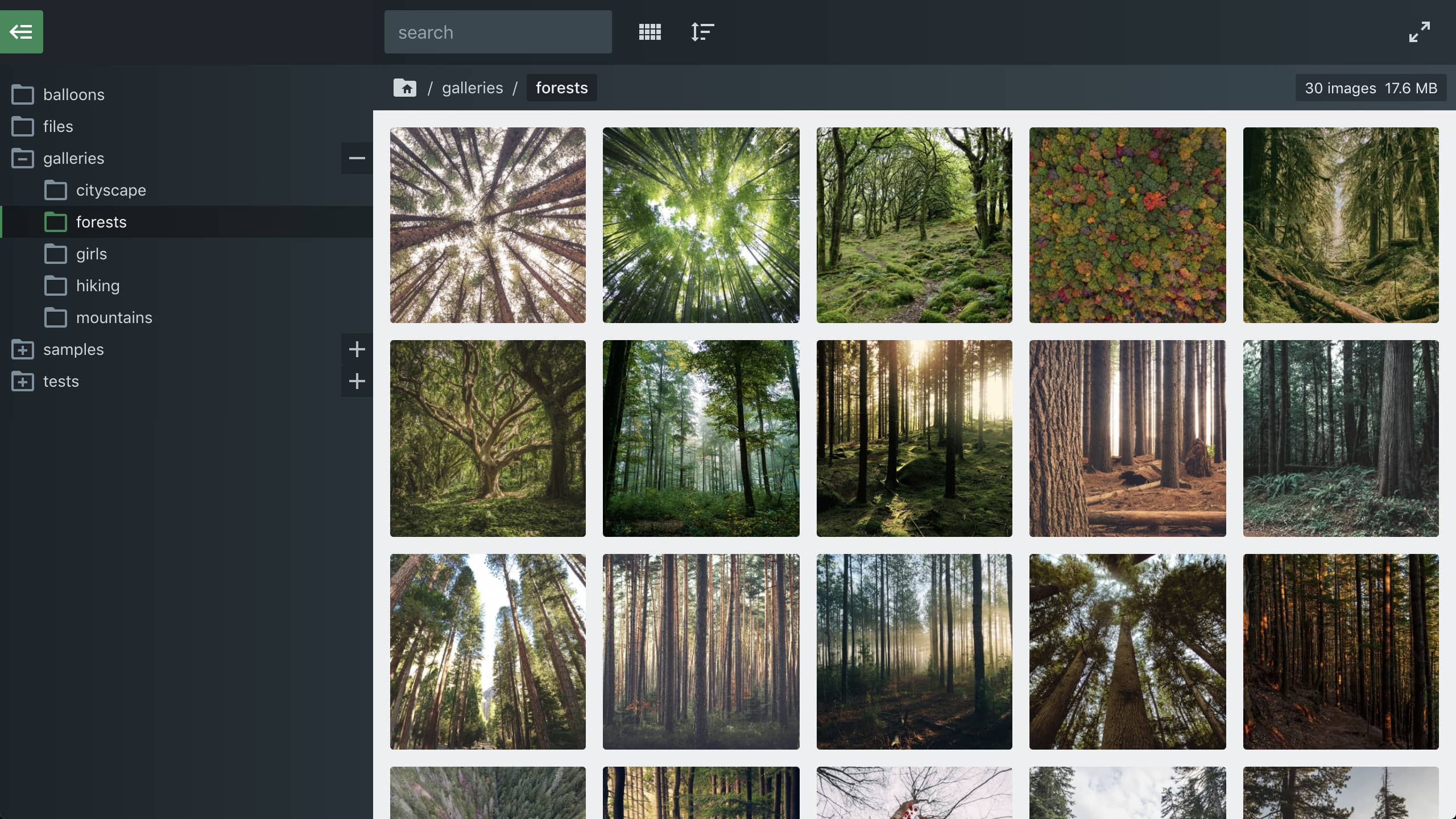
Task: Toggle the samples folder plus-box icon
Action: (x=23, y=349)
